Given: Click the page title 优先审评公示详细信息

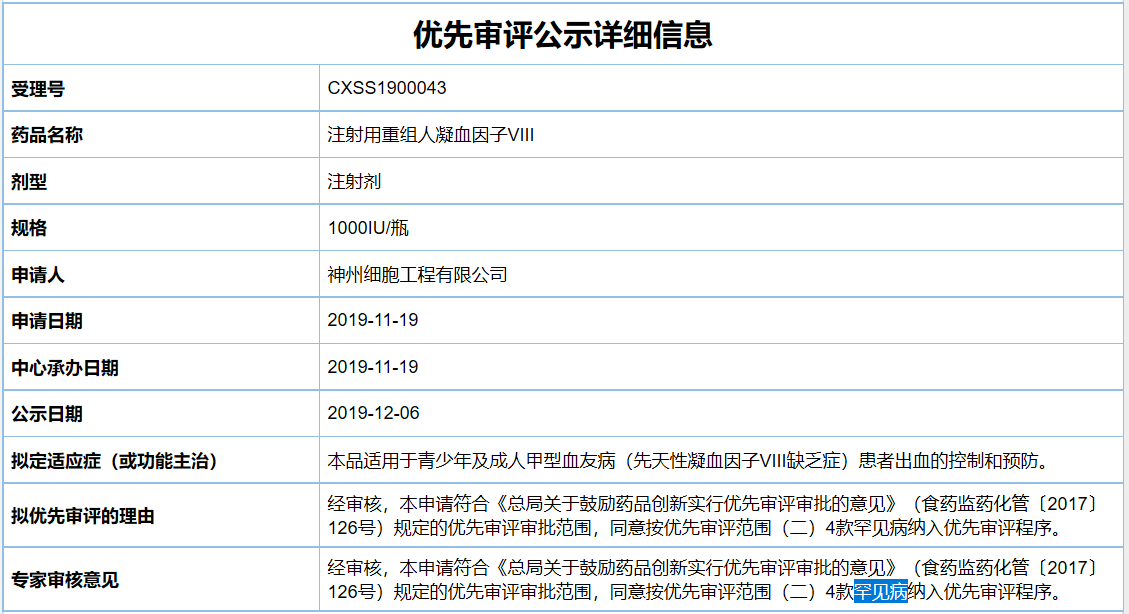Looking at the screenshot, I should pos(563,35).
